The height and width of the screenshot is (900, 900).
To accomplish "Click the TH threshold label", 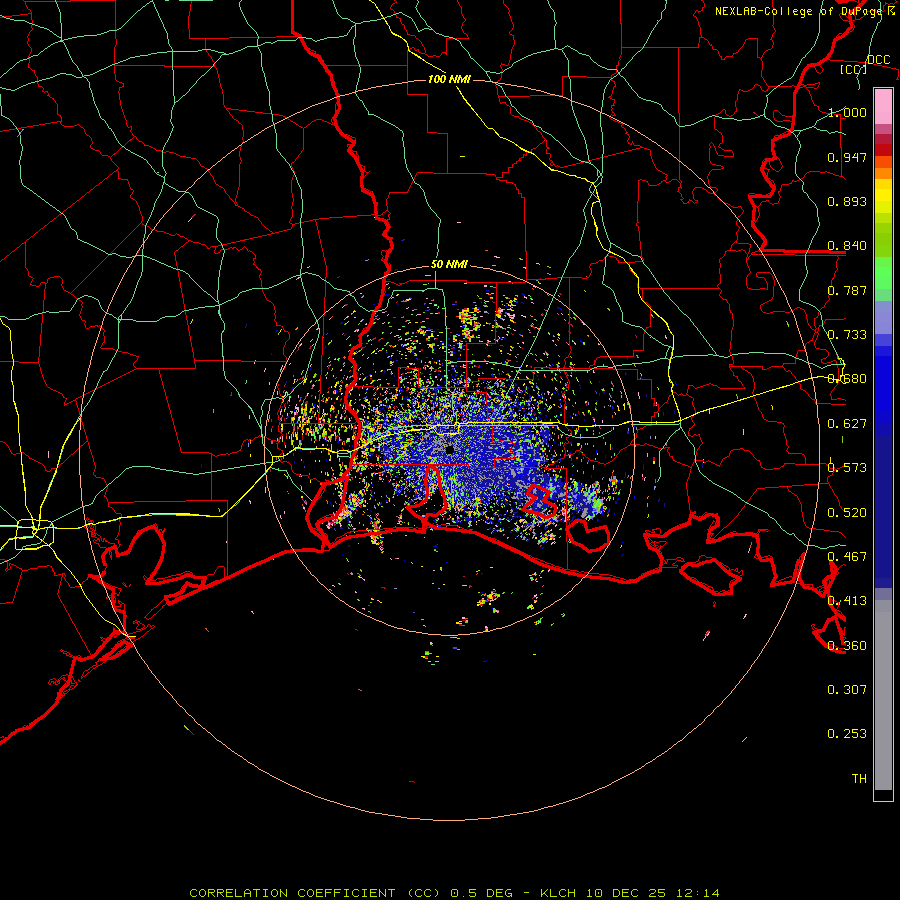I will pyautogui.click(x=859, y=779).
